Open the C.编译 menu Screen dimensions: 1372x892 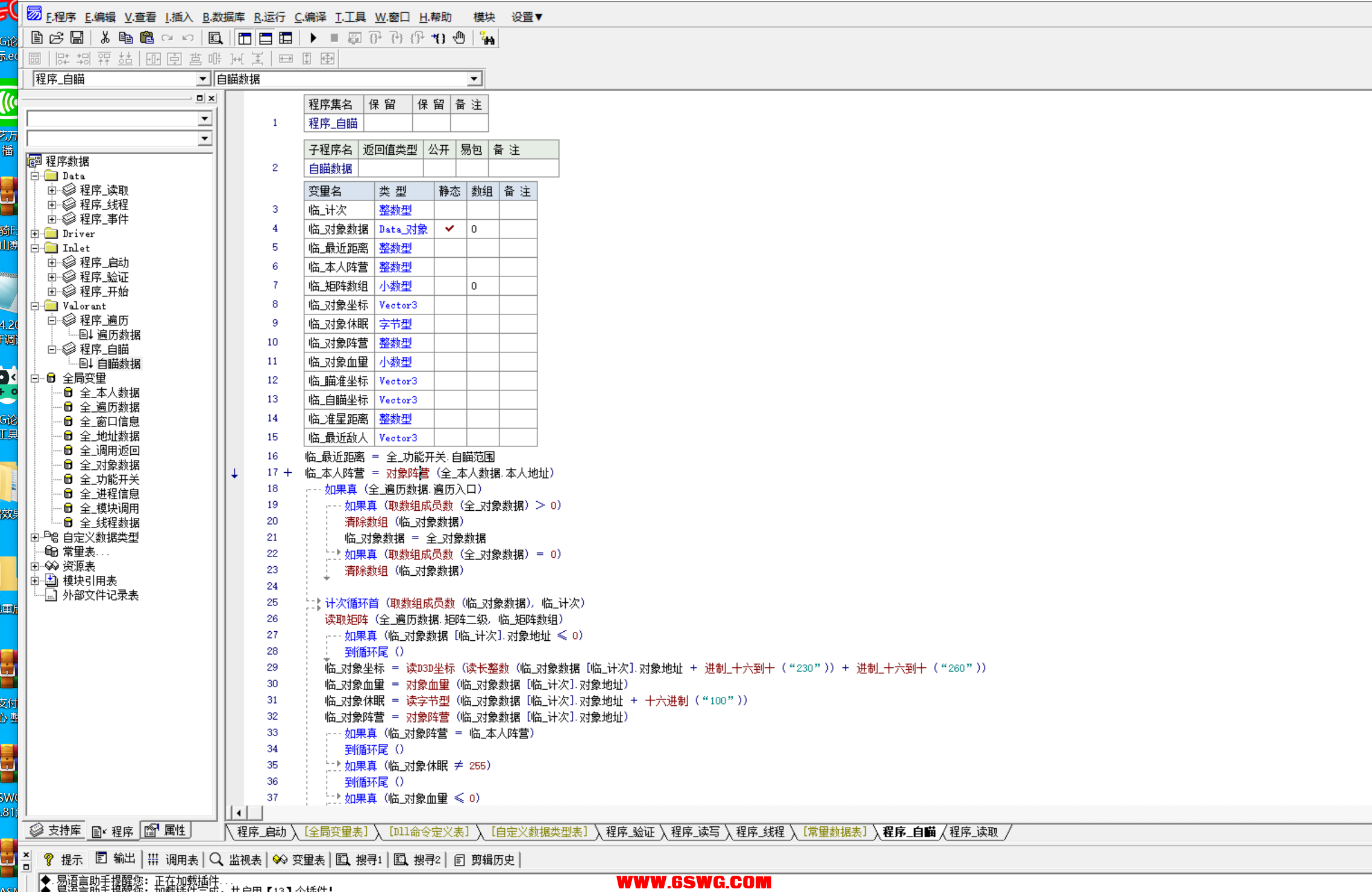tap(310, 17)
